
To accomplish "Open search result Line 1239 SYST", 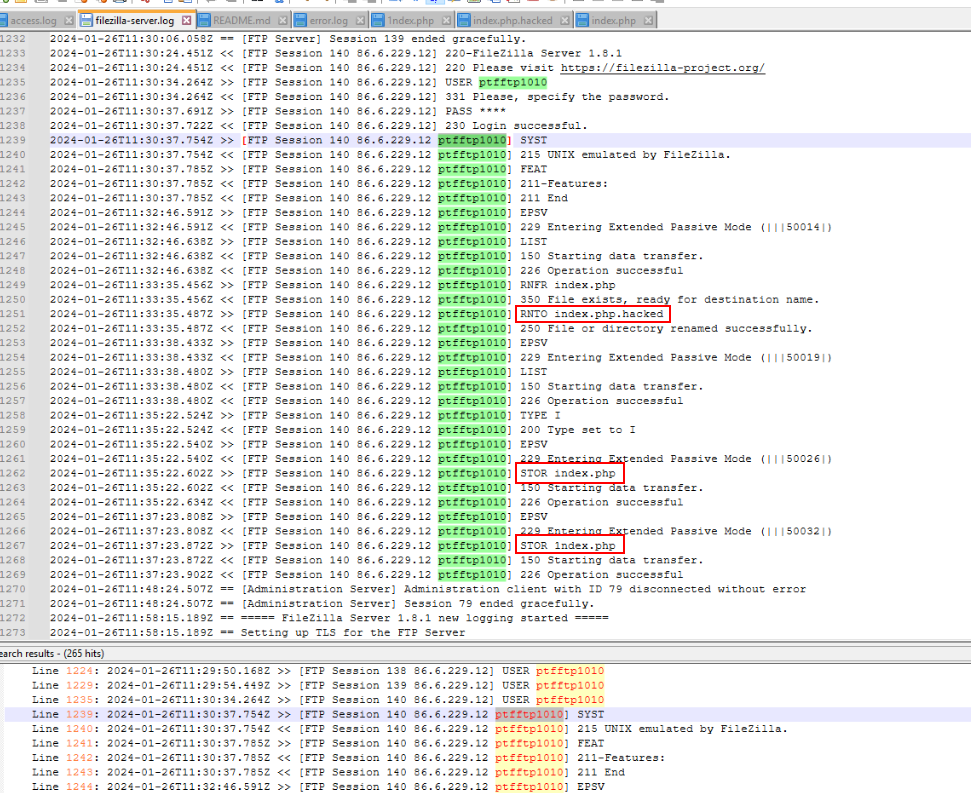I will (x=318, y=714).
